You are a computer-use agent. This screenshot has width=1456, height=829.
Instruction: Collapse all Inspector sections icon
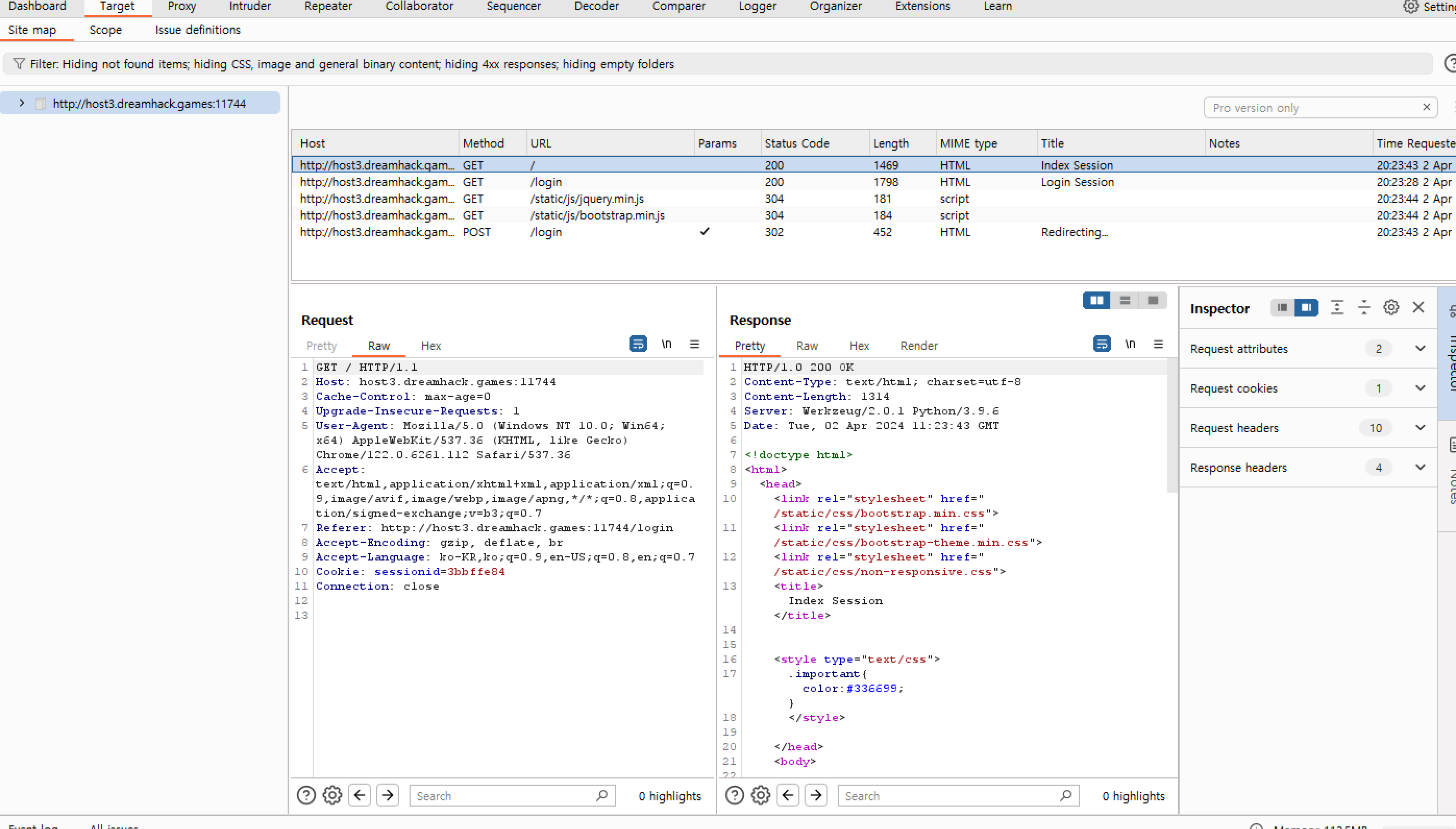click(x=1364, y=308)
